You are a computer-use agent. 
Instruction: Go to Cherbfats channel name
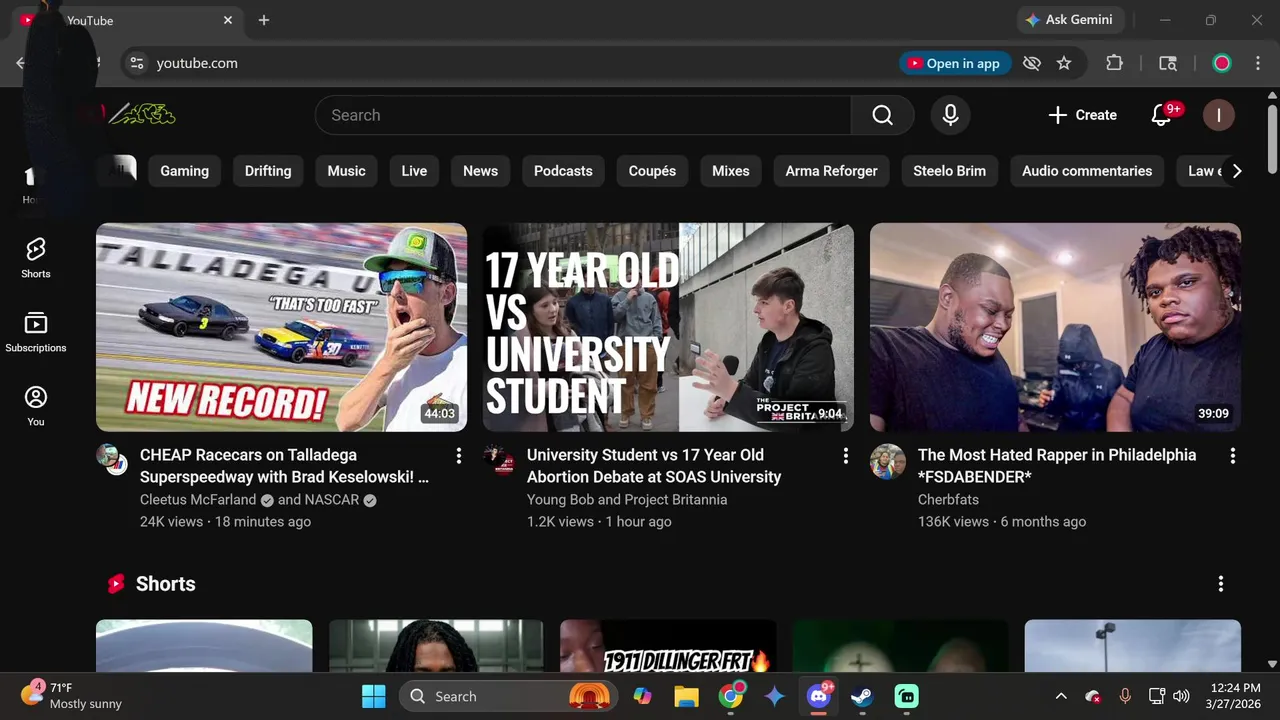(948, 500)
